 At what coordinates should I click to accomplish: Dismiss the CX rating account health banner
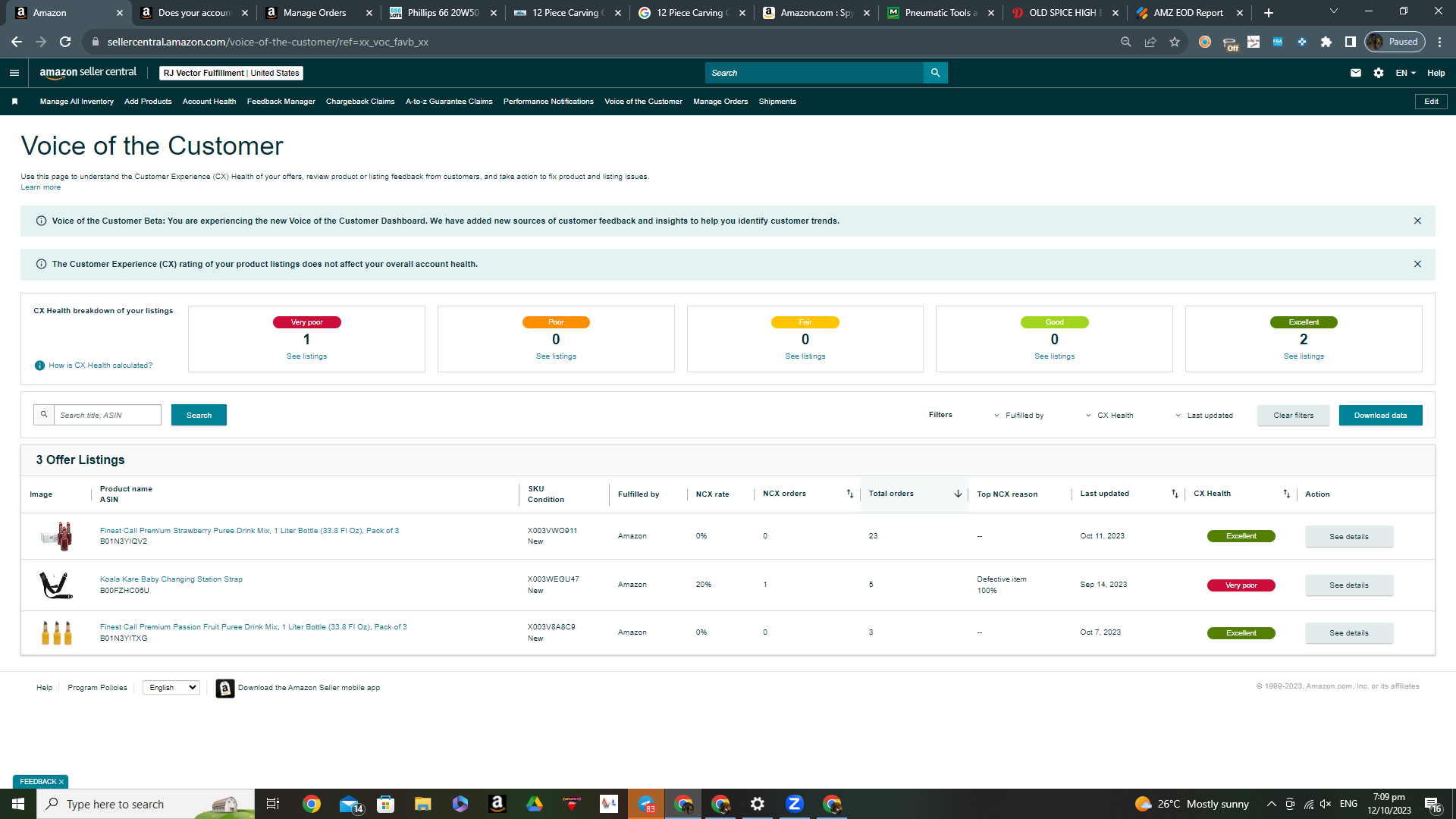(x=1417, y=264)
